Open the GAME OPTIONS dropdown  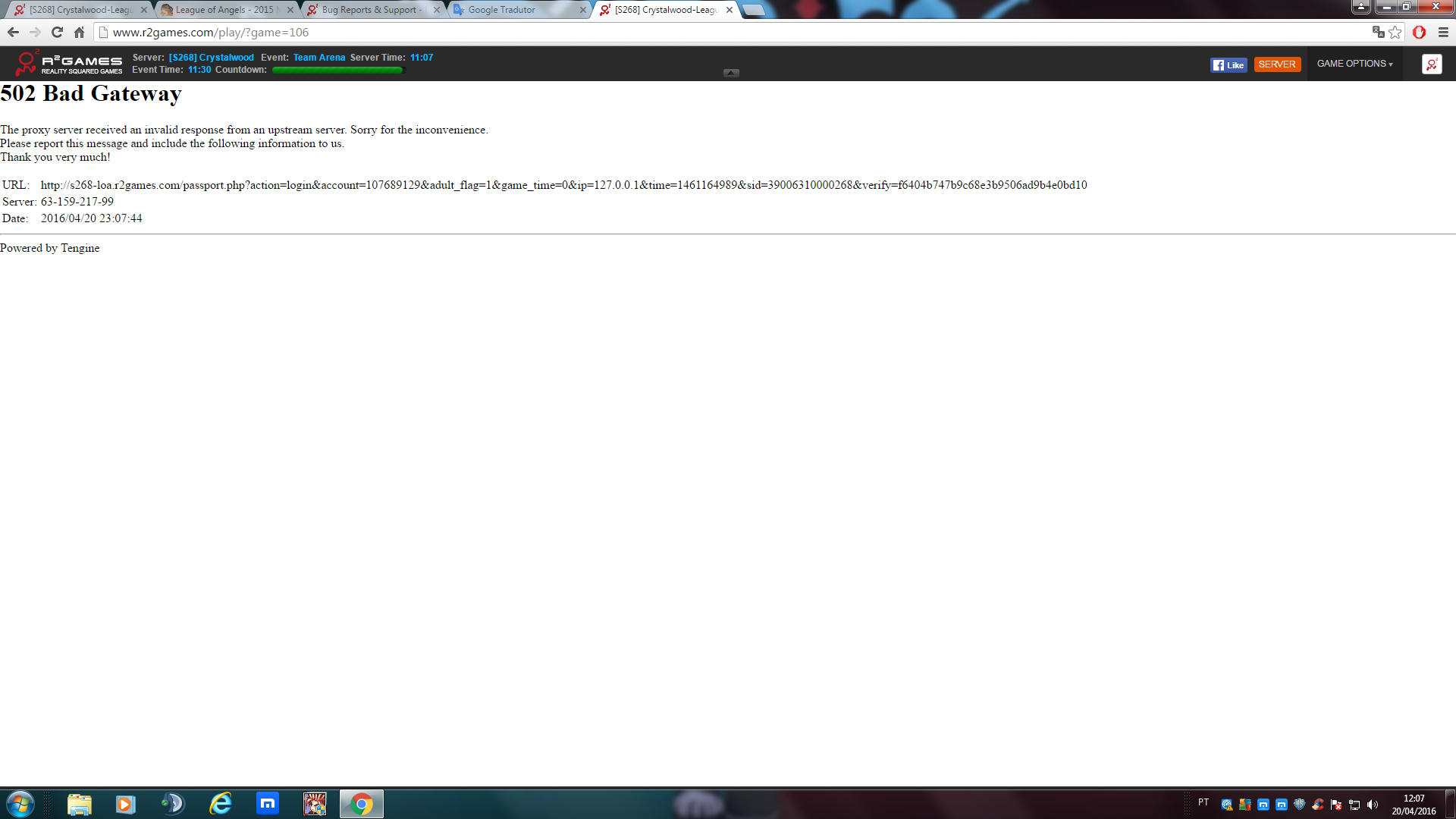[x=1354, y=64]
